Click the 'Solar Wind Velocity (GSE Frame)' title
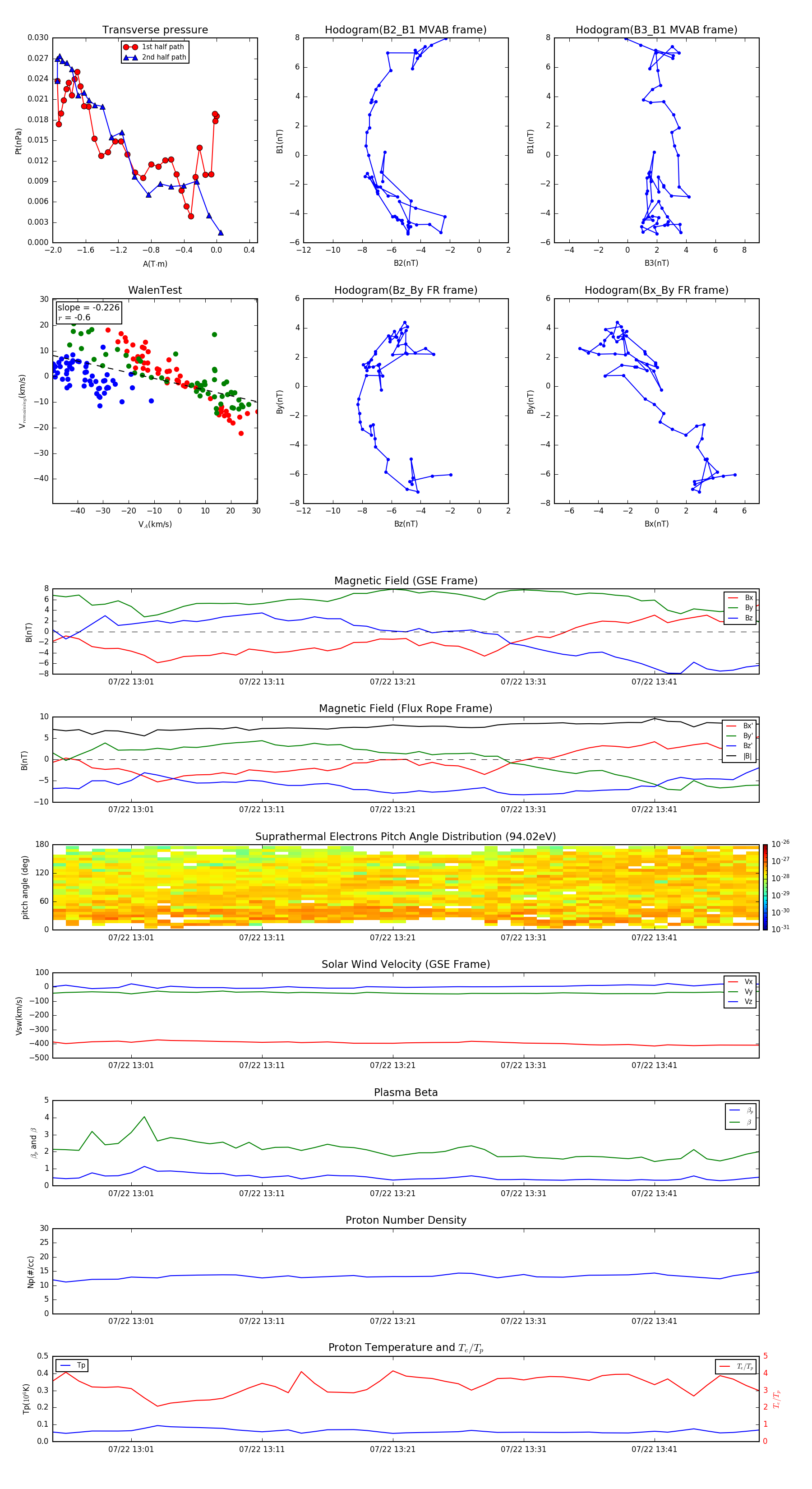Image resolution: width=812 pixels, height=1489 pixels. pyautogui.click(x=406, y=964)
